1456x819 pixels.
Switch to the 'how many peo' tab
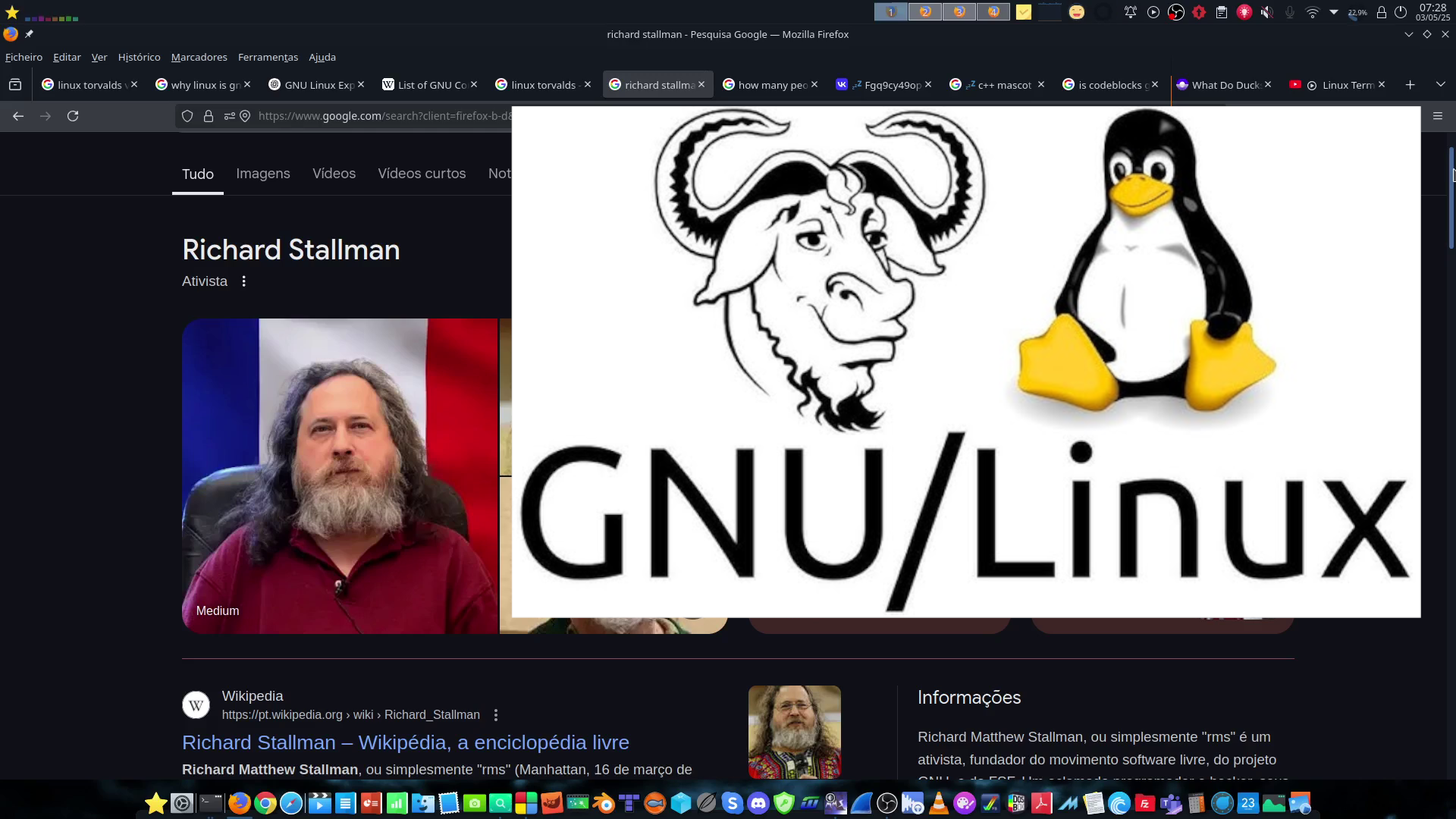click(x=770, y=85)
